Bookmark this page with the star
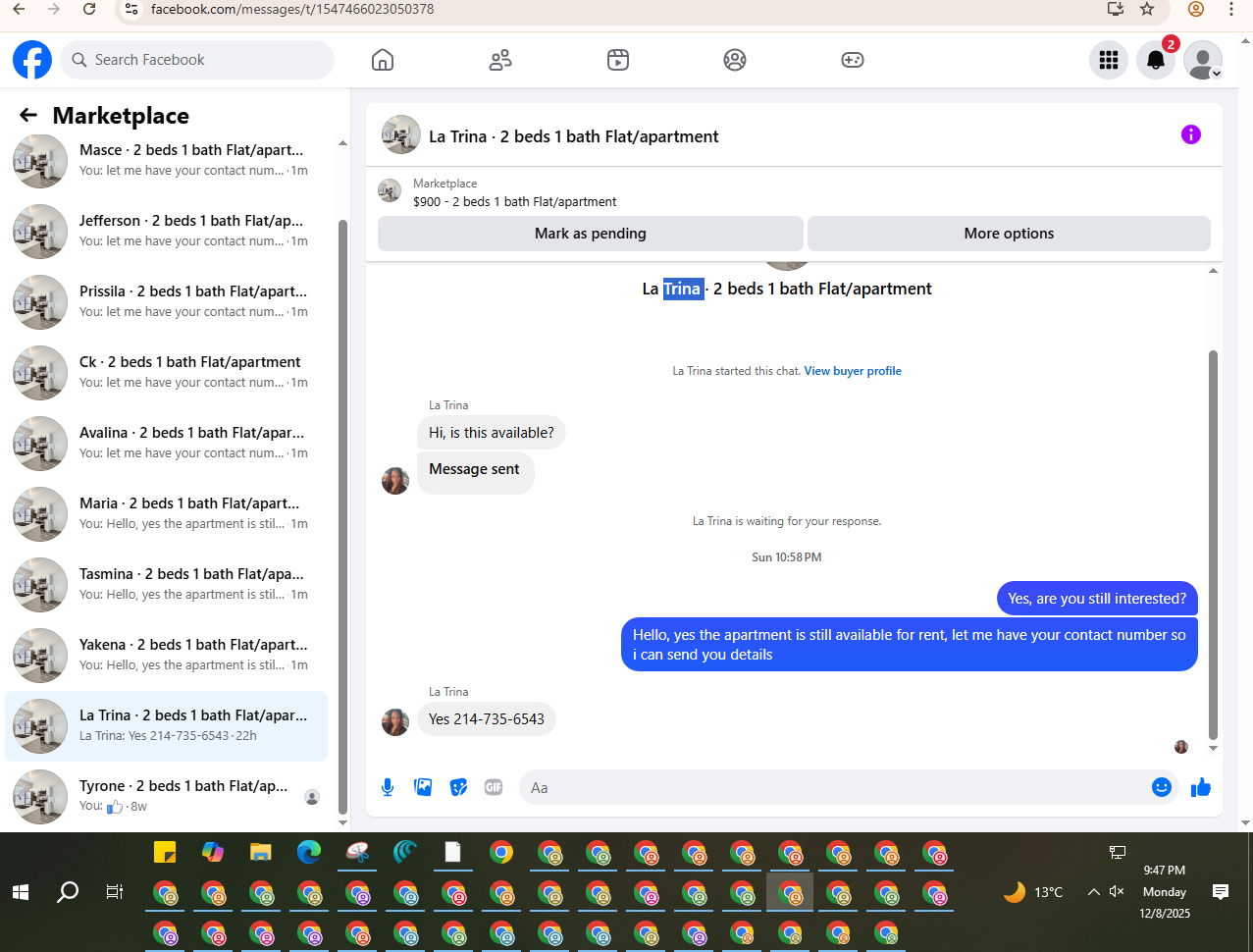 tap(1147, 9)
